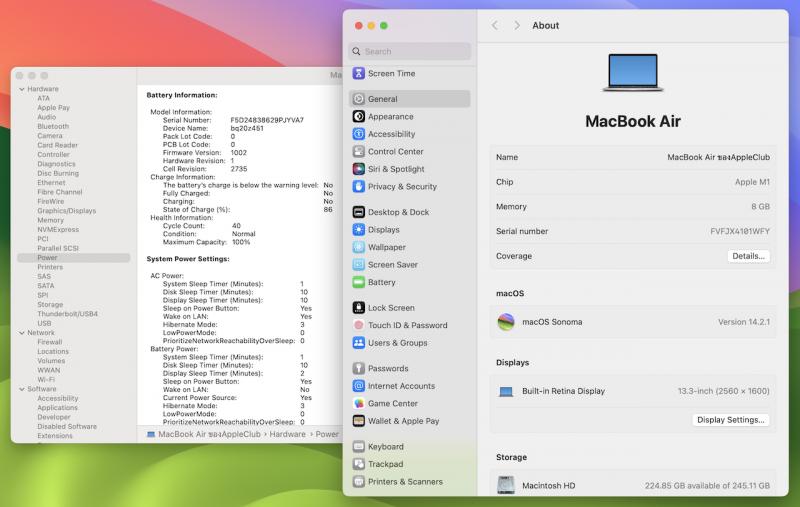This screenshot has width=800, height=507.
Task: Open Accessibility settings icon
Action: (359, 134)
